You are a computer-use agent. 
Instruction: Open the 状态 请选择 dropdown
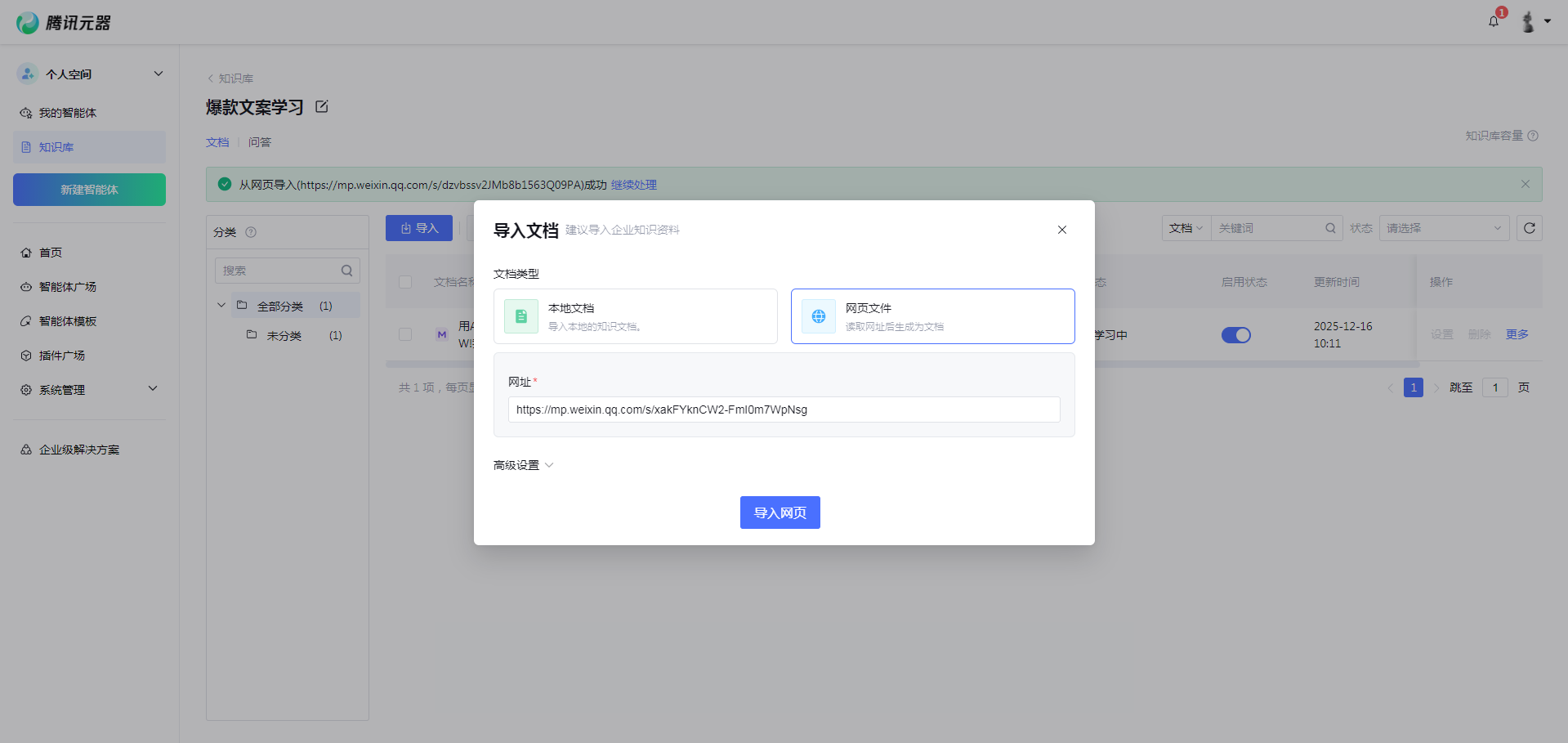tap(1443, 228)
